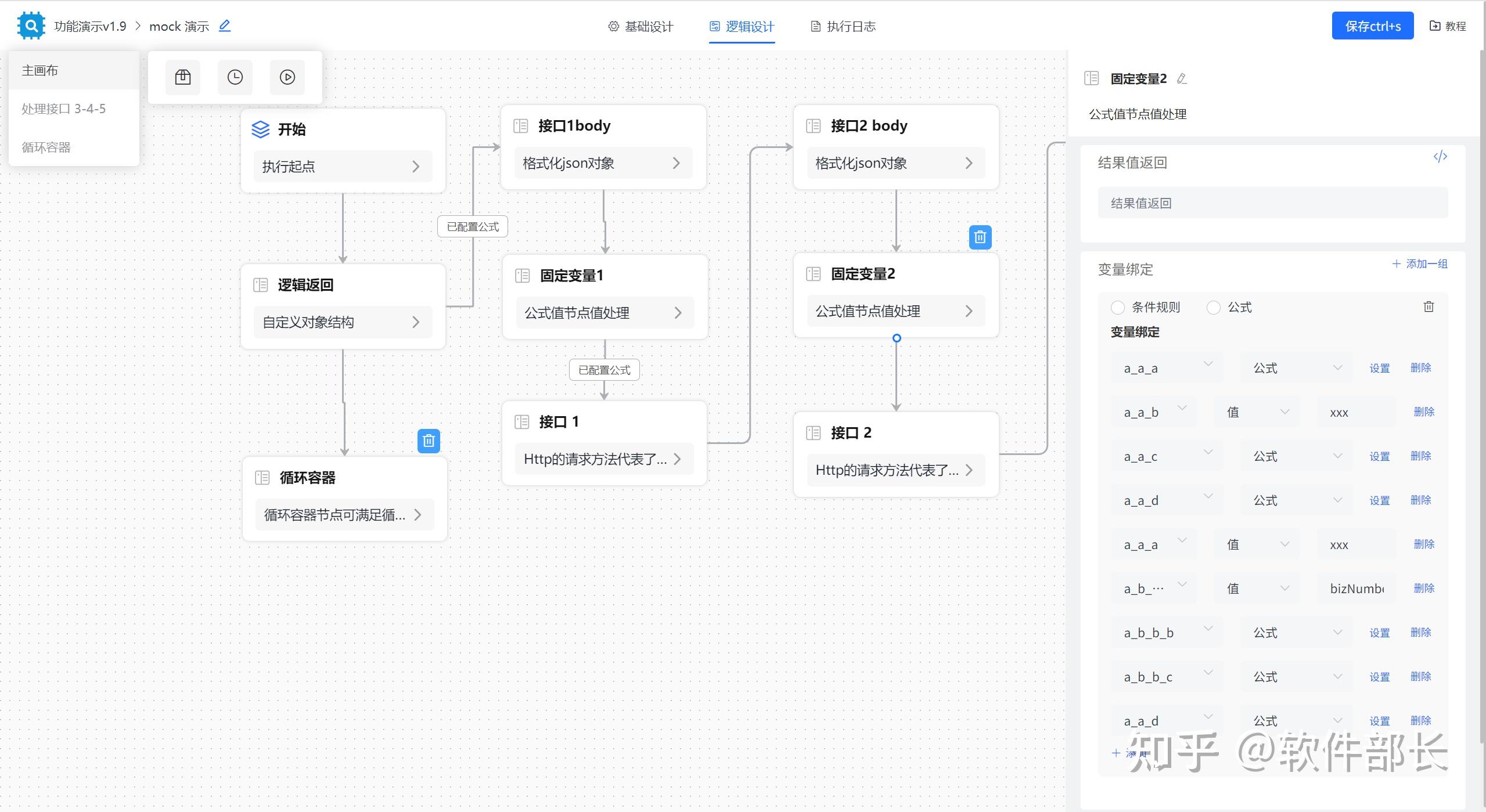The image size is (1486, 812).
Task: Click the 接口 2 node icon
Action: [x=814, y=432]
